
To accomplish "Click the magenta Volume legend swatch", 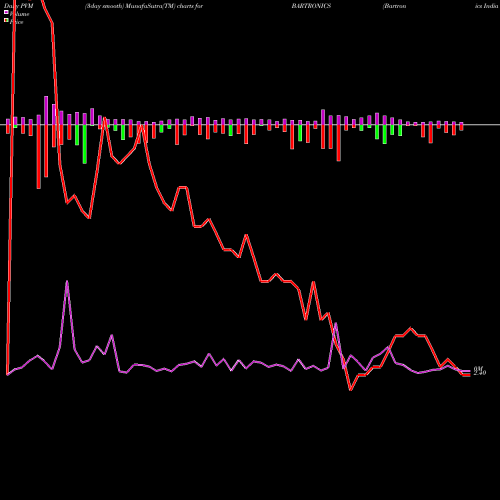I will [x=6, y=13].
